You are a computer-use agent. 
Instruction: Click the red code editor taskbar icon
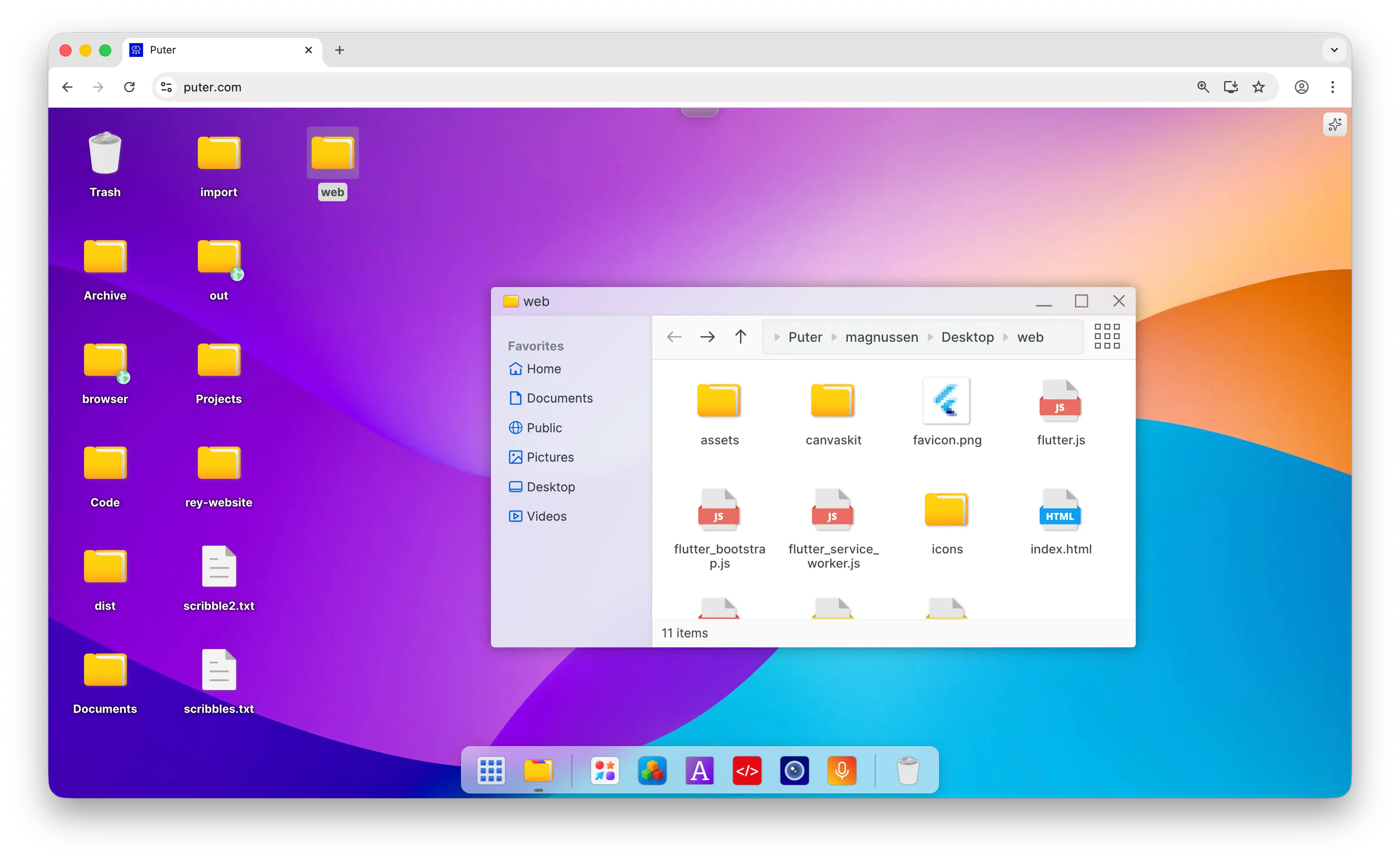tap(747, 771)
